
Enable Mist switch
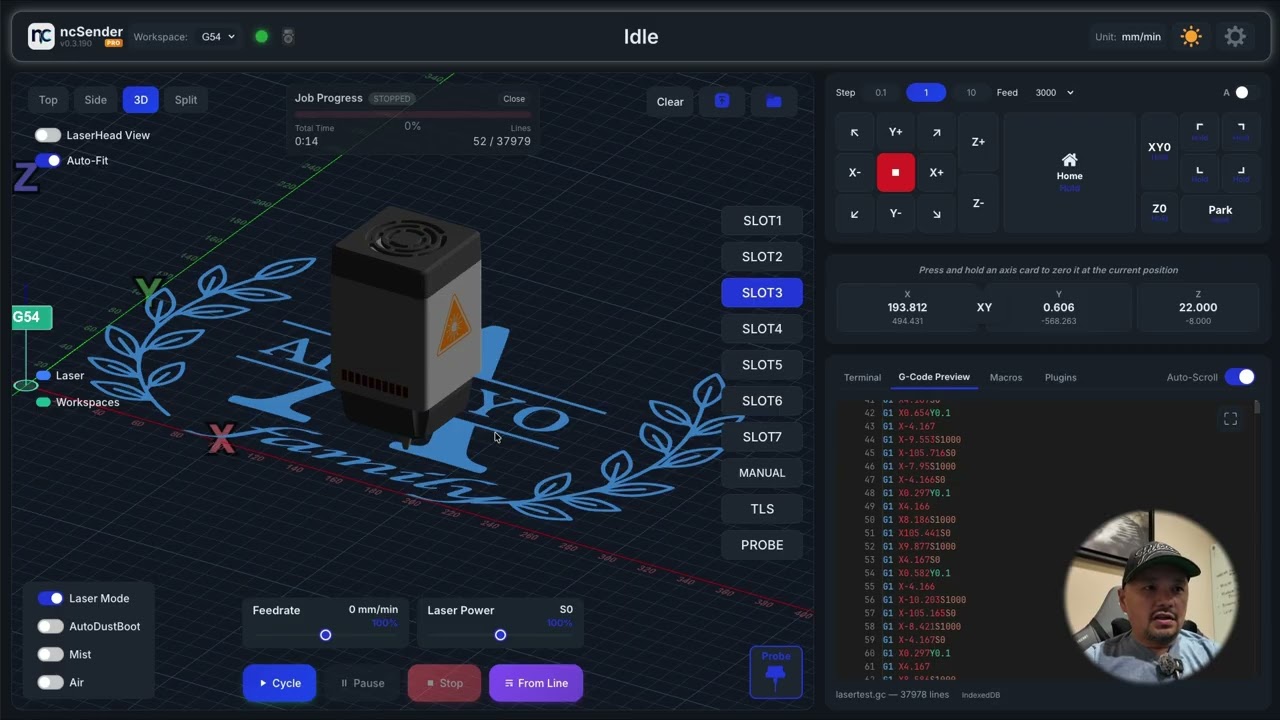pos(50,654)
